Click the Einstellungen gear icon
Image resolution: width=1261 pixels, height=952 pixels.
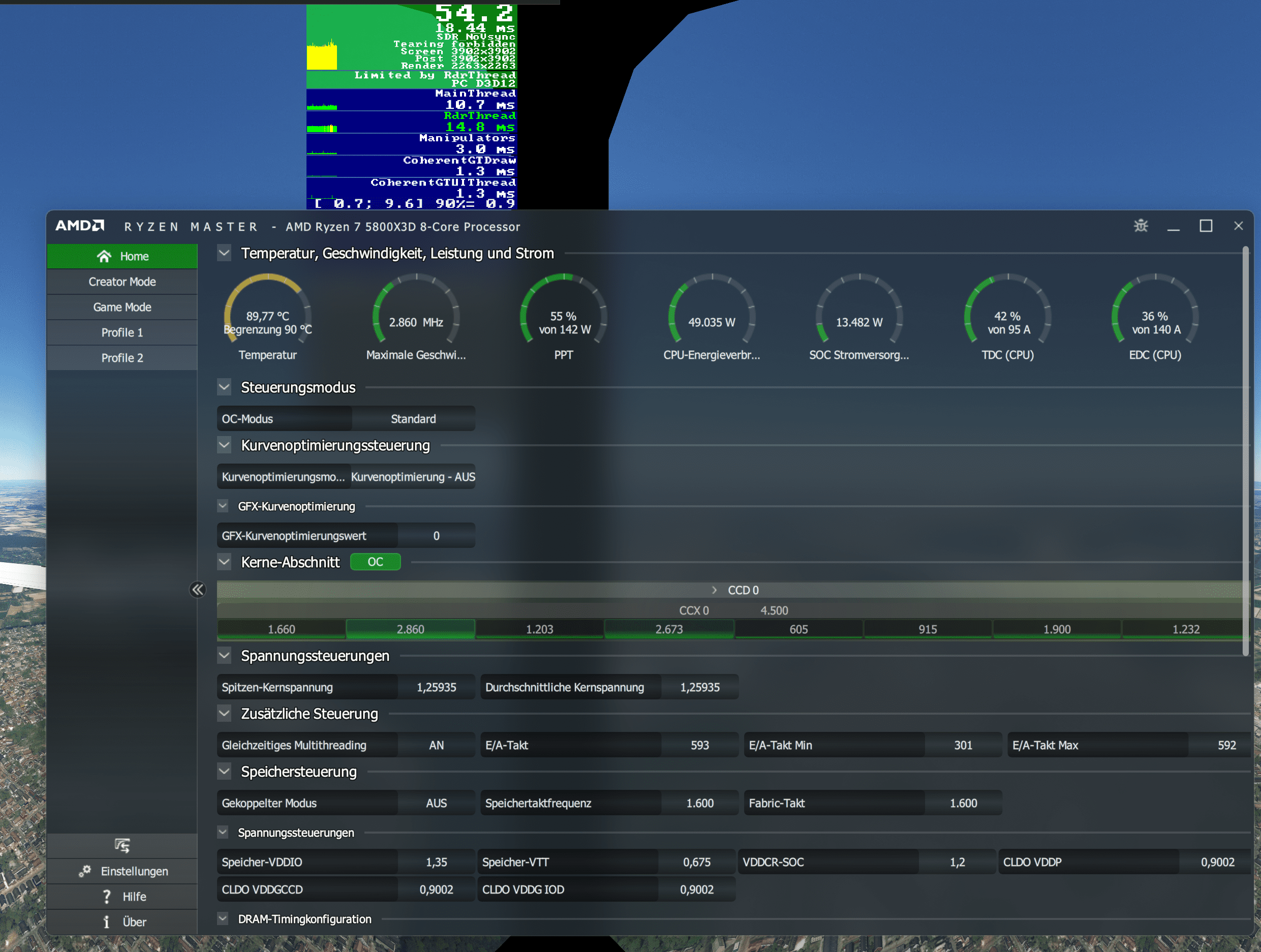coord(85,871)
